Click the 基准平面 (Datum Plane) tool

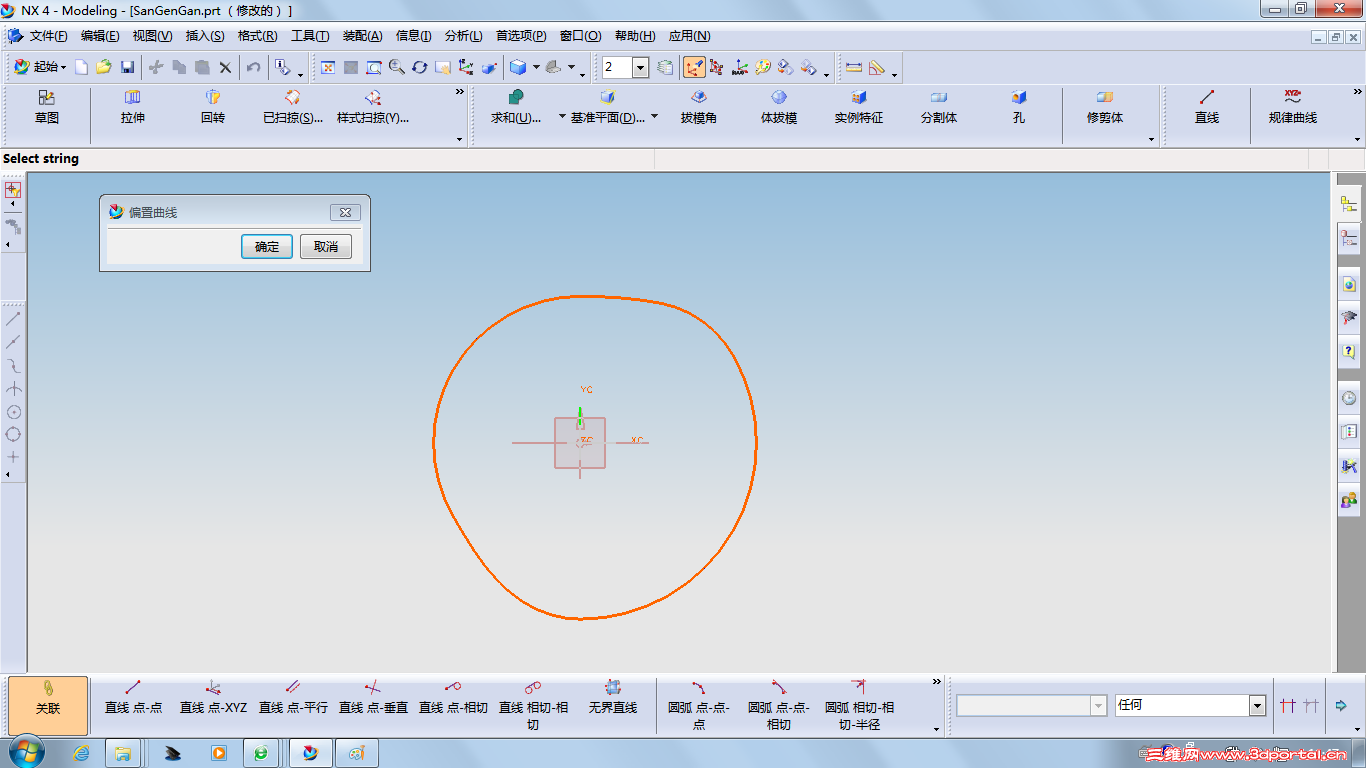click(x=608, y=107)
